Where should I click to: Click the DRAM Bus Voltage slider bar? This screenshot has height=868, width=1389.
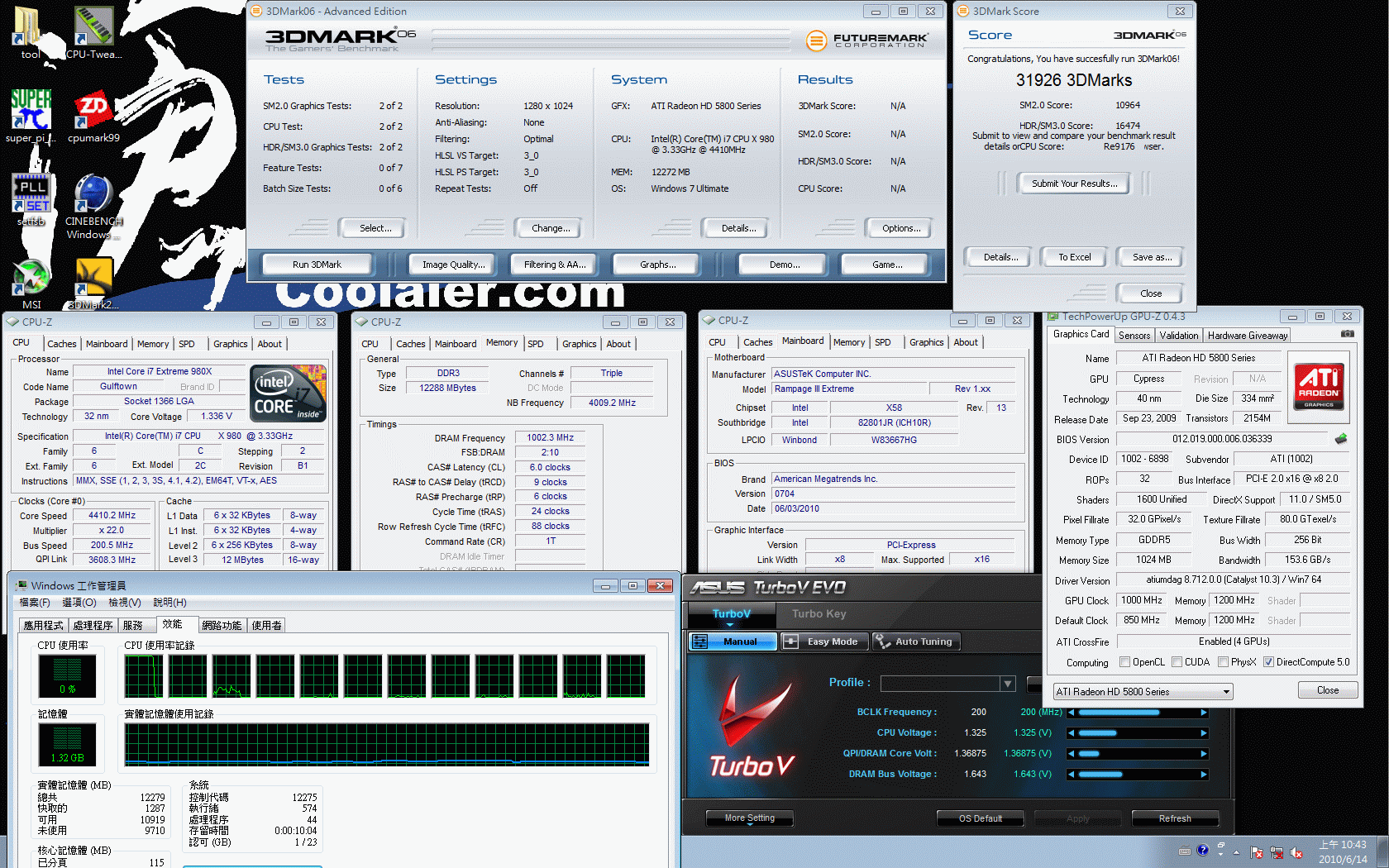pyautogui.click(x=1138, y=775)
